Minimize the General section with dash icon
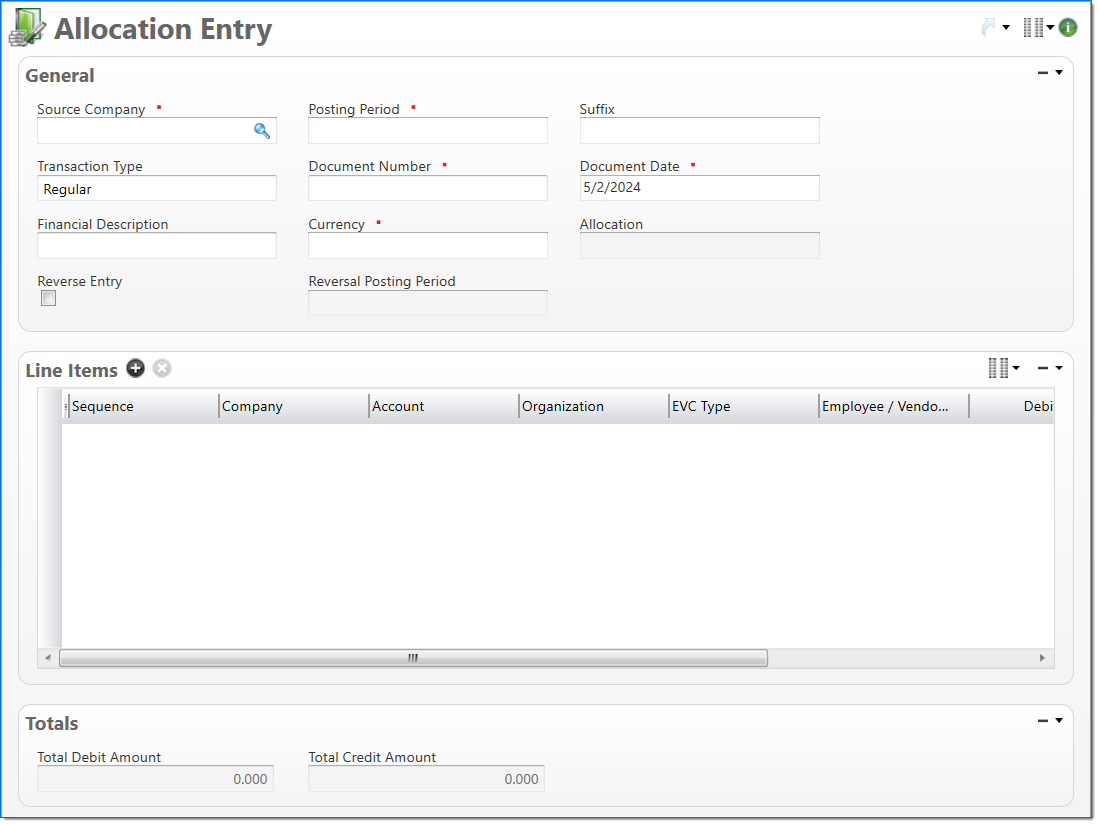The height and width of the screenshot is (824, 1098). 1043,73
